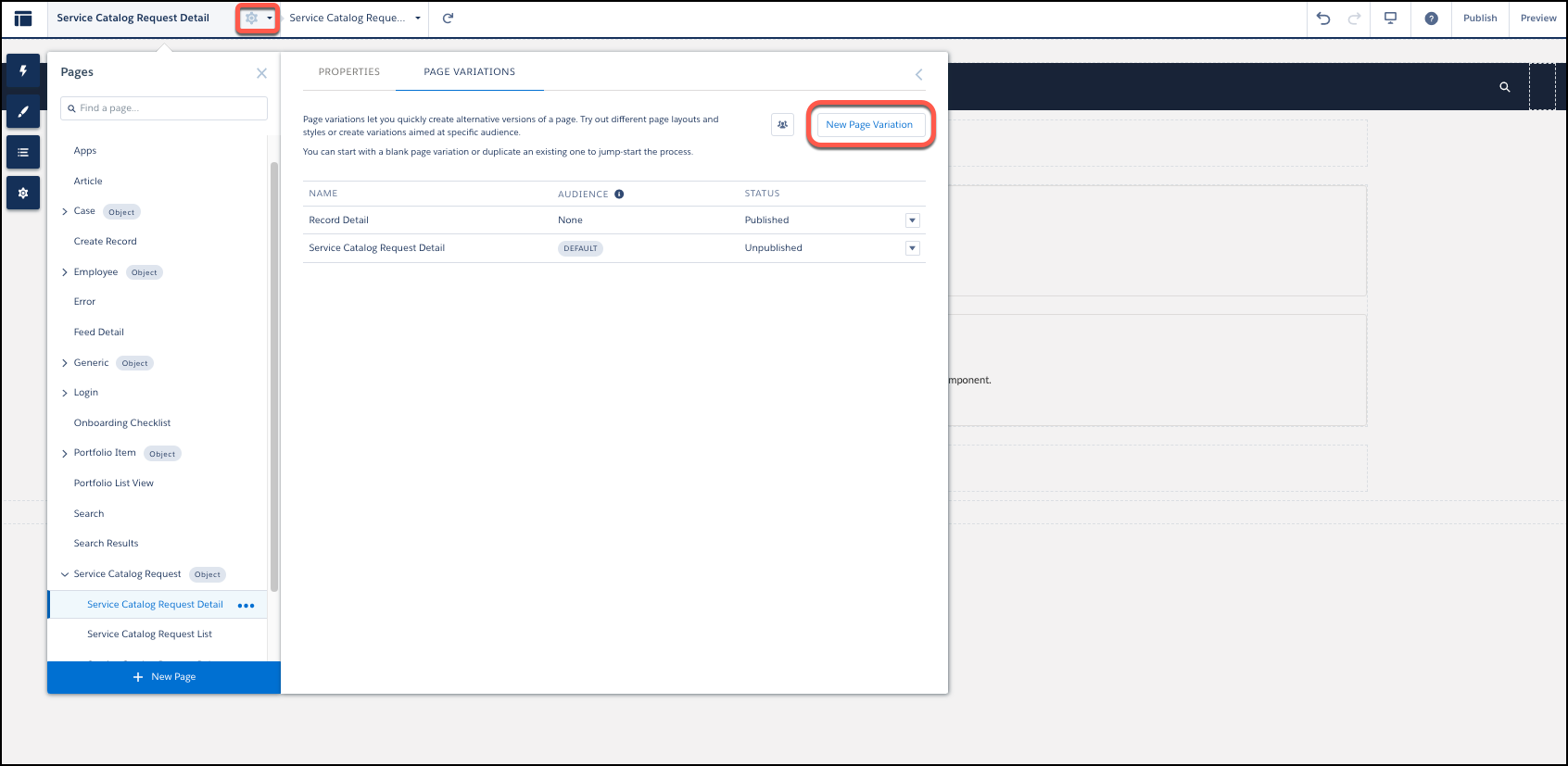
Task: Open the Article page
Action: click(88, 182)
